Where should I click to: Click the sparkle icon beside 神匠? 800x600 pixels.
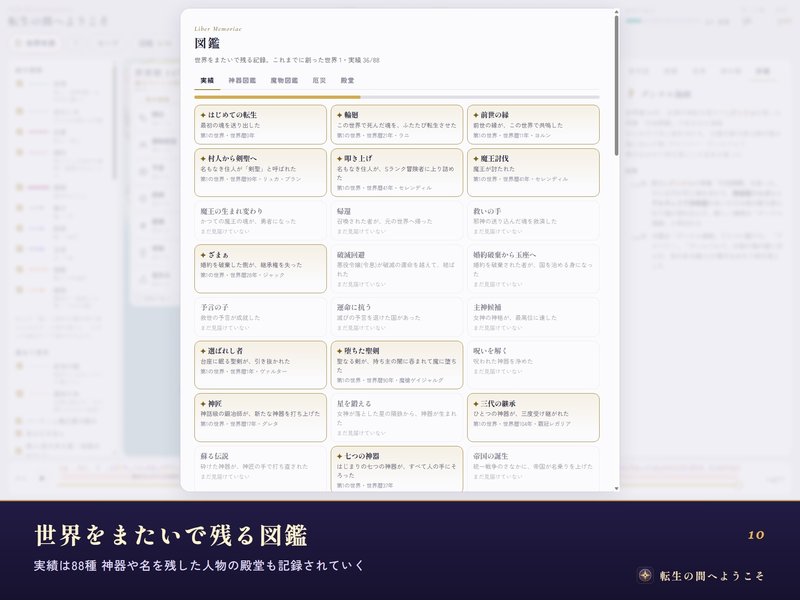tap(203, 404)
